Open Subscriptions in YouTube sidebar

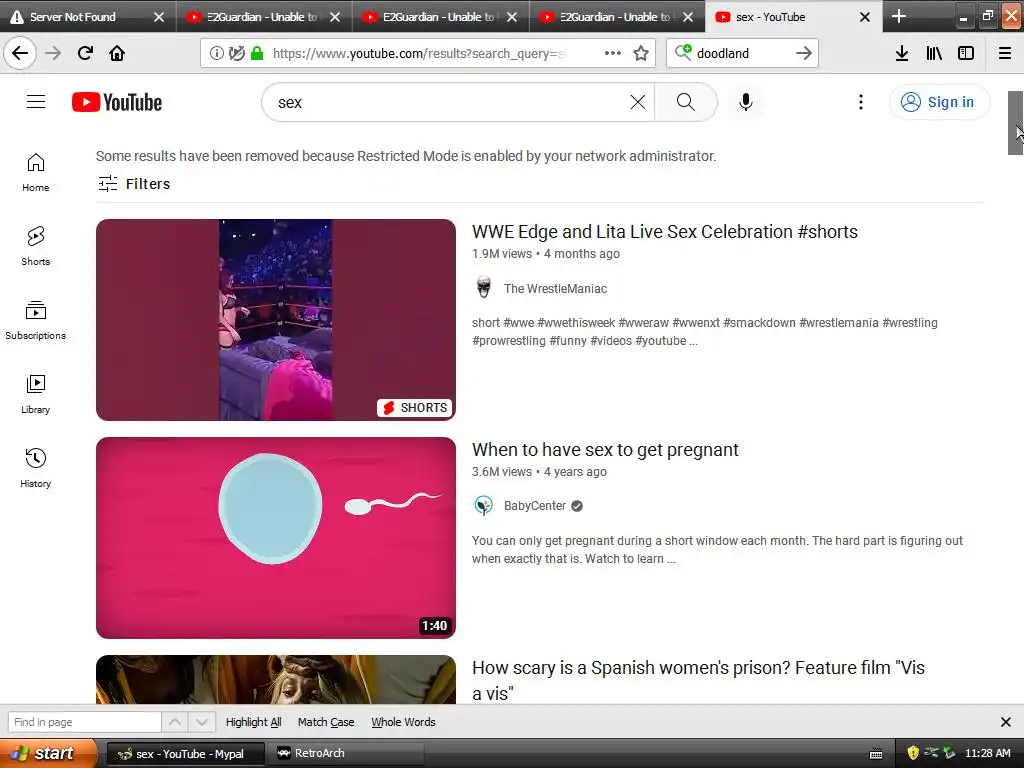point(36,320)
